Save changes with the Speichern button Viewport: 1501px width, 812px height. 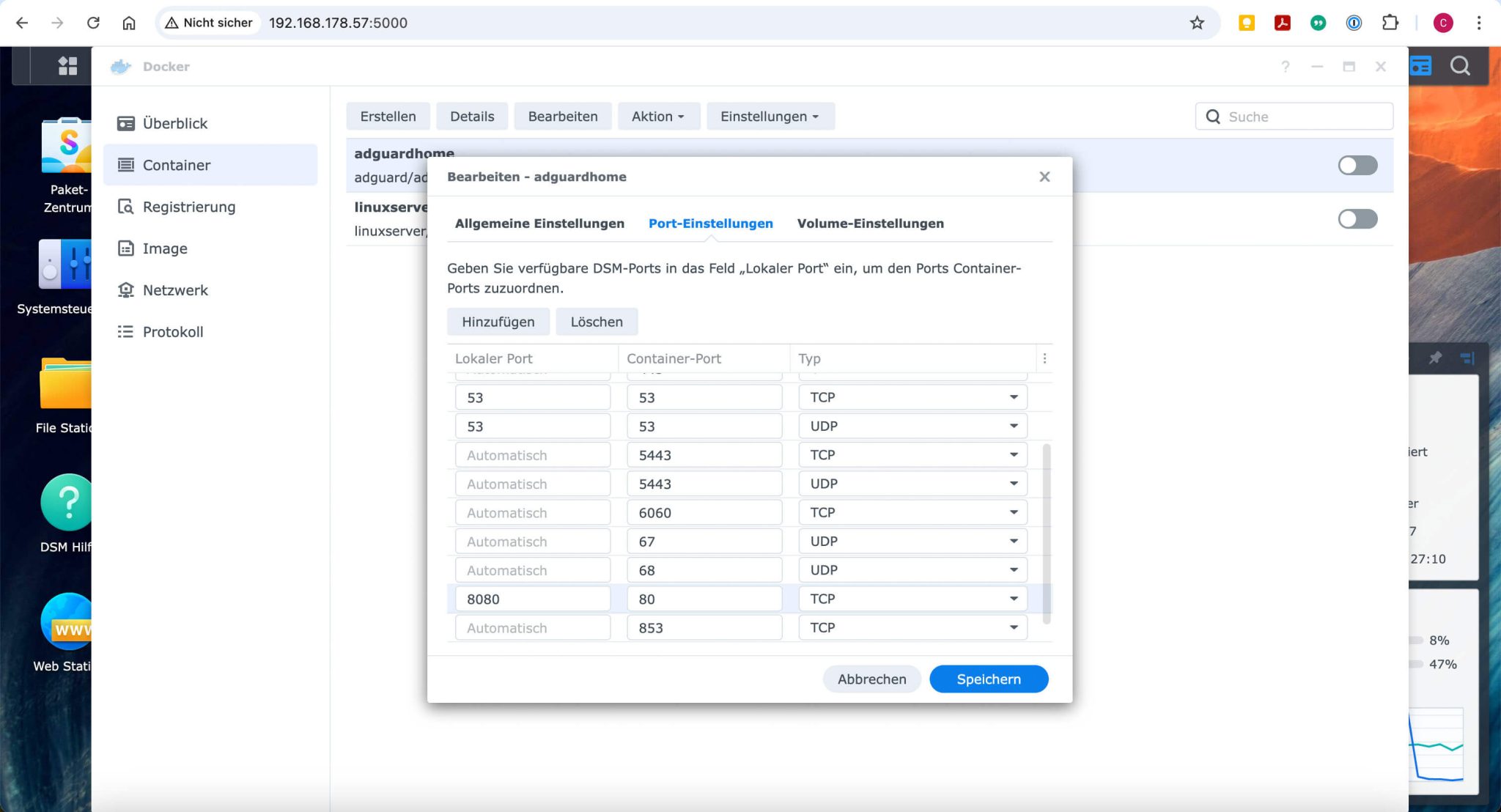[988, 679]
